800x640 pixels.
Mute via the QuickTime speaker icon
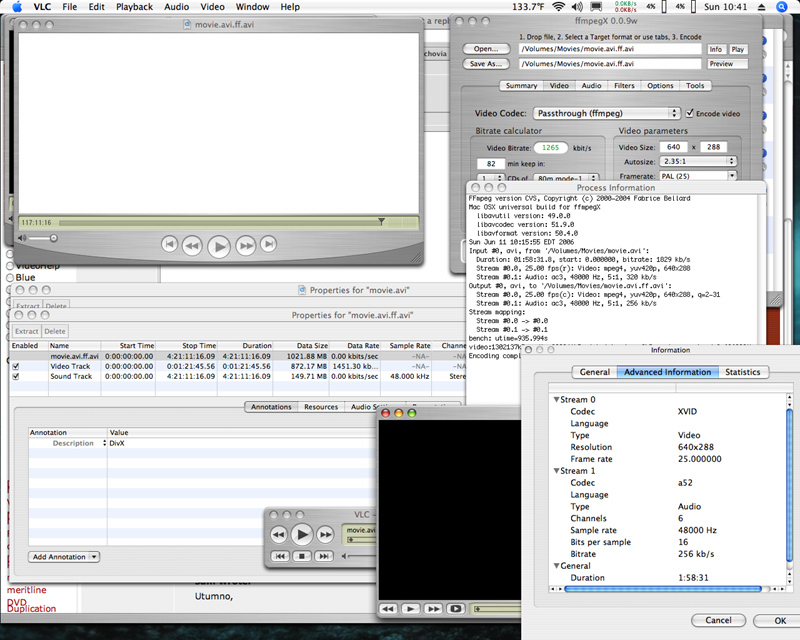pos(22,238)
